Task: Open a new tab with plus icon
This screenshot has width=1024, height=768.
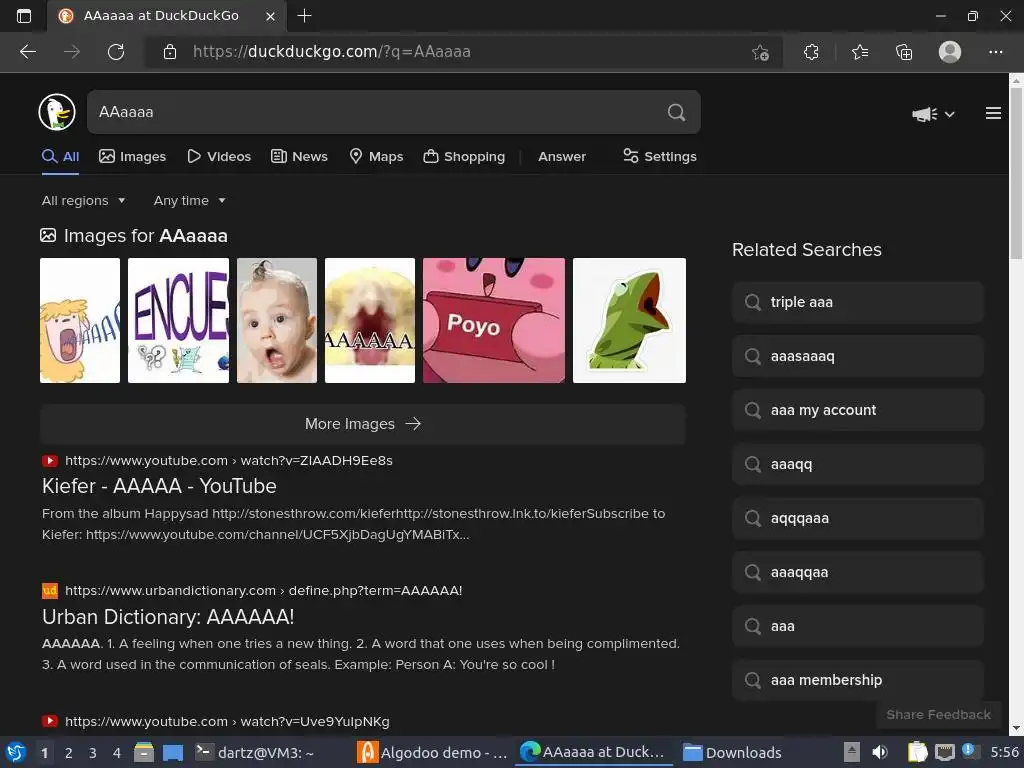Action: point(304,16)
